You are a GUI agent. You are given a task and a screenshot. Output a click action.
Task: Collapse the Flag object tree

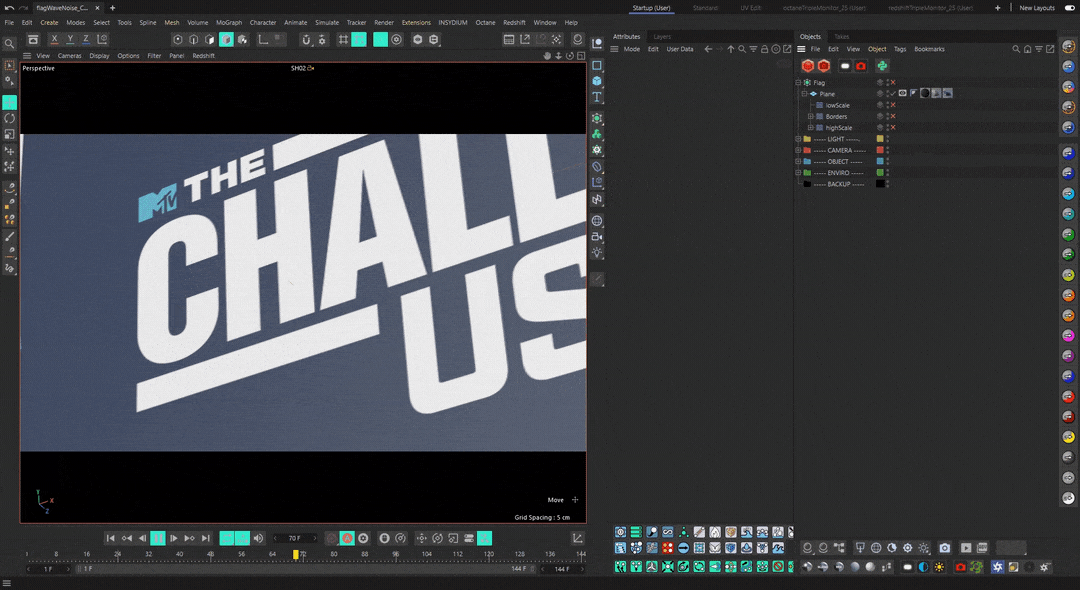pos(798,83)
